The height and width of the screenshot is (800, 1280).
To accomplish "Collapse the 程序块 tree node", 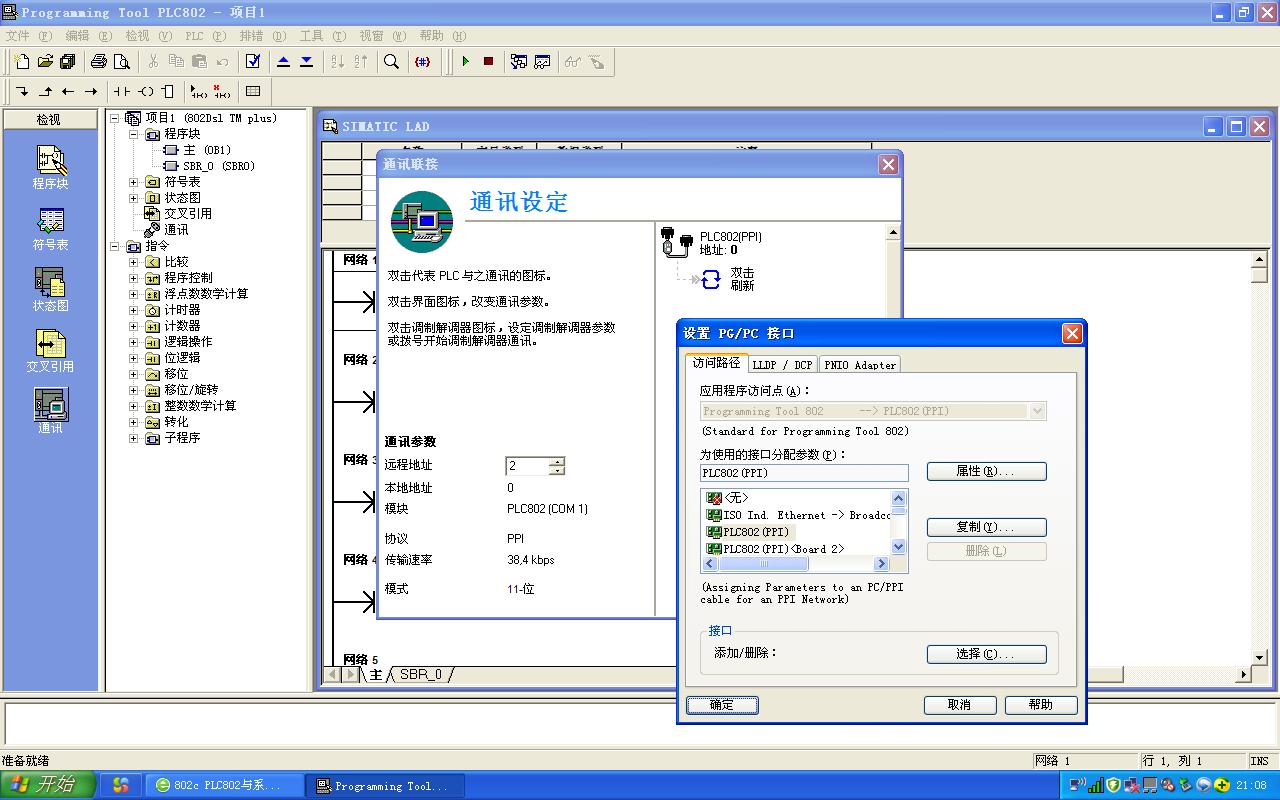I will coord(134,134).
